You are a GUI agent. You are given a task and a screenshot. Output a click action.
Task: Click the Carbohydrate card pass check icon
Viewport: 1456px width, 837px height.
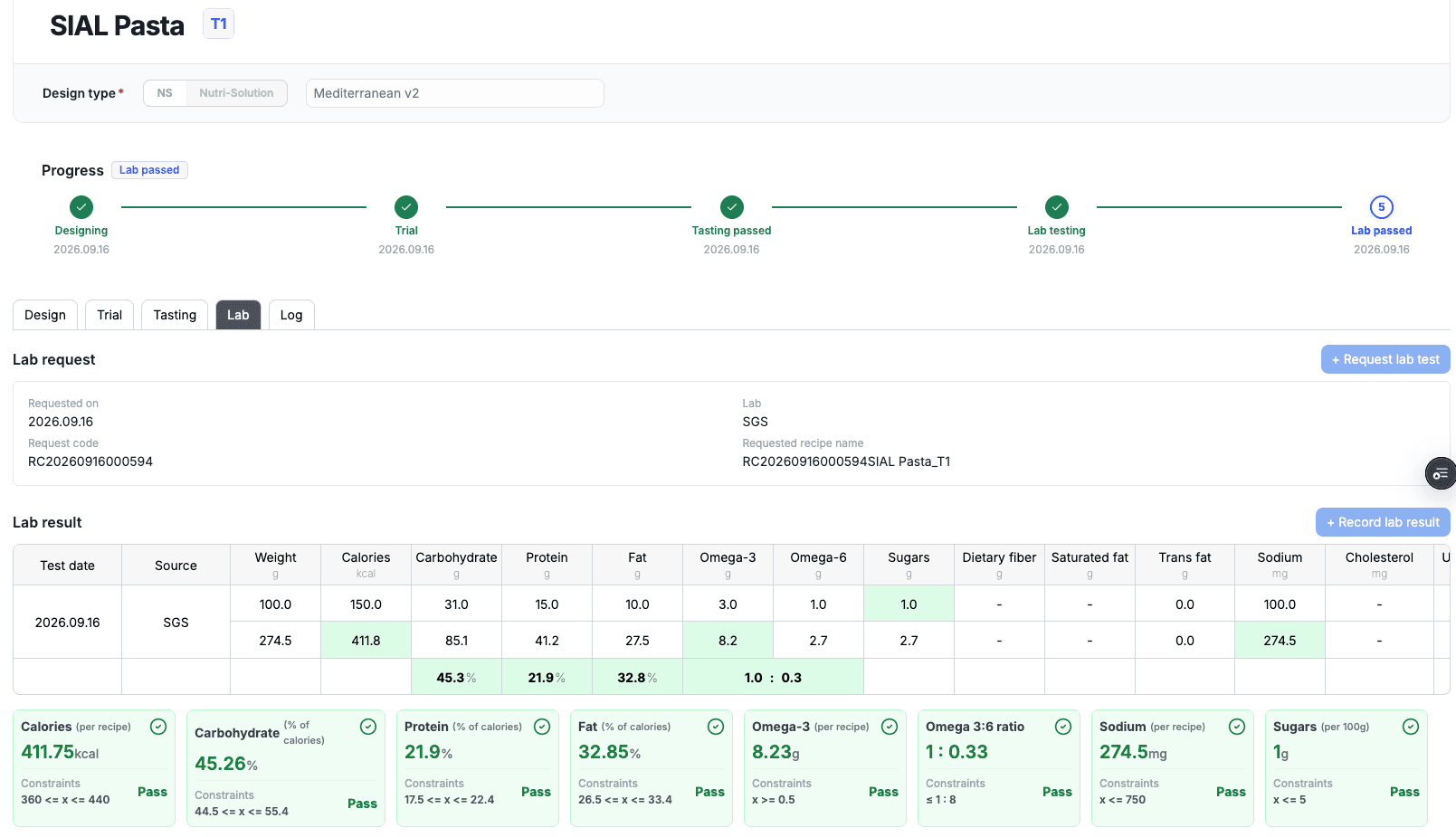pos(368,727)
